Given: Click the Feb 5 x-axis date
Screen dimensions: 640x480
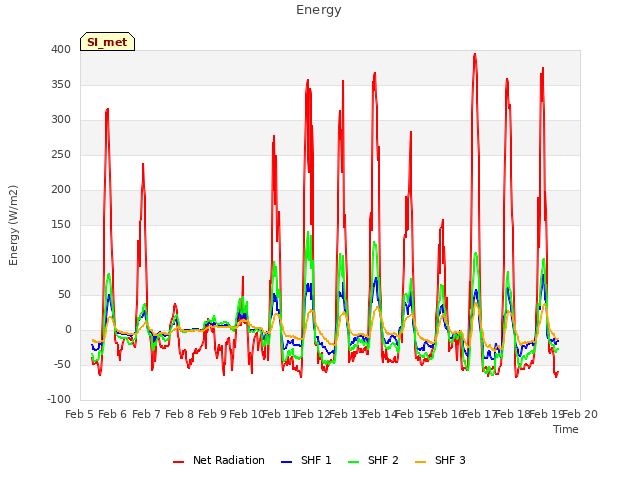Looking at the screenshot, I should click(x=80, y=414).
